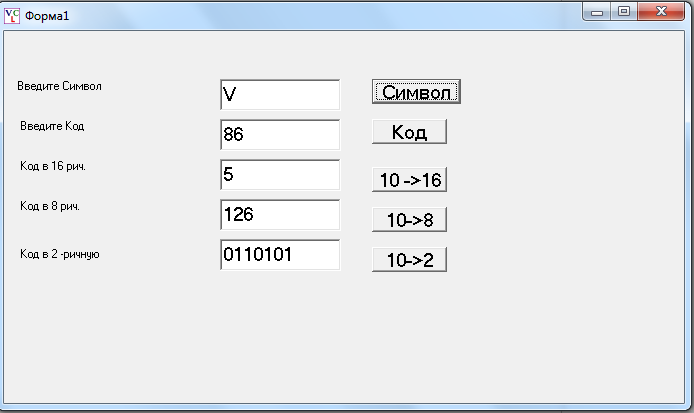This screenshot has height=413, width=694.
Task: Click the Код в 8 рич. label
Action: click(x=50, y=206)
